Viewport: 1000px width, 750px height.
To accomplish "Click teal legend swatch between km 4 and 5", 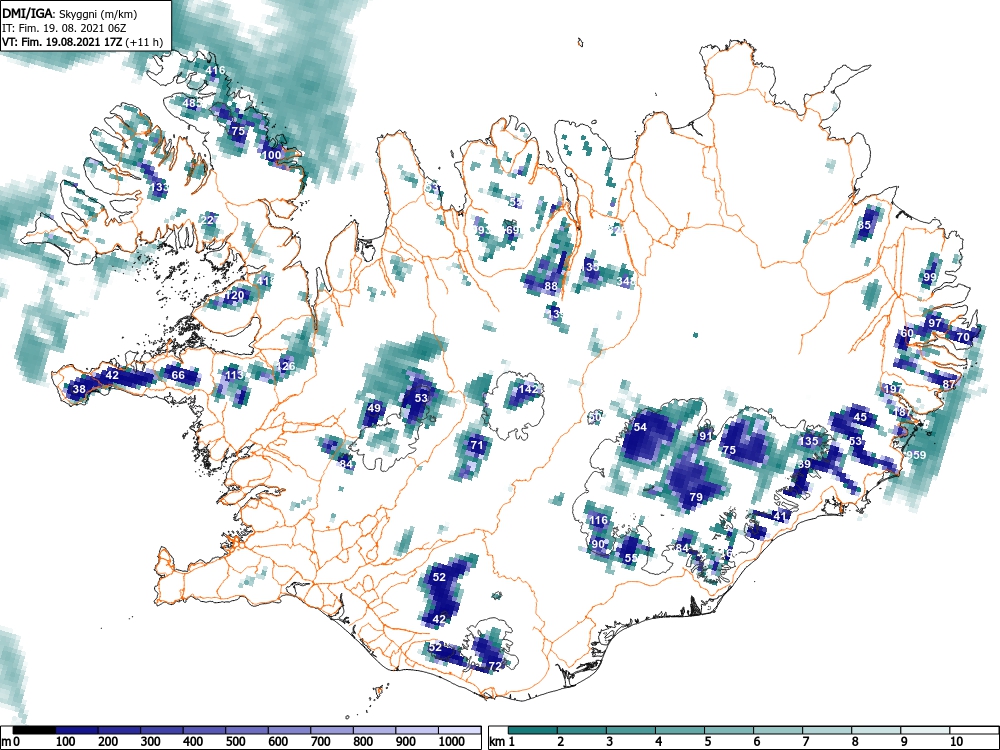I will [x=680, y=730].
